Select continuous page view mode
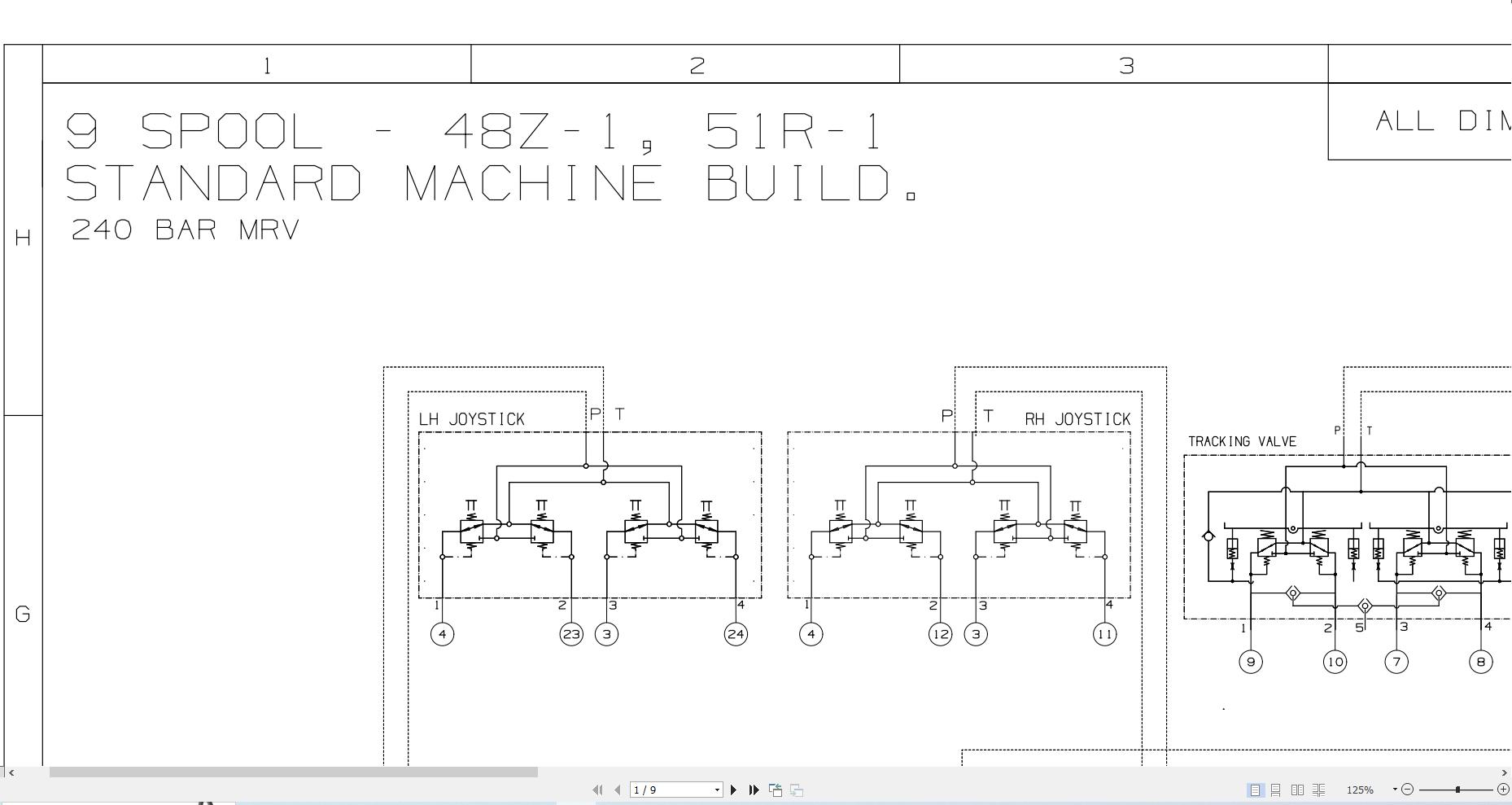 (1276, 790)
